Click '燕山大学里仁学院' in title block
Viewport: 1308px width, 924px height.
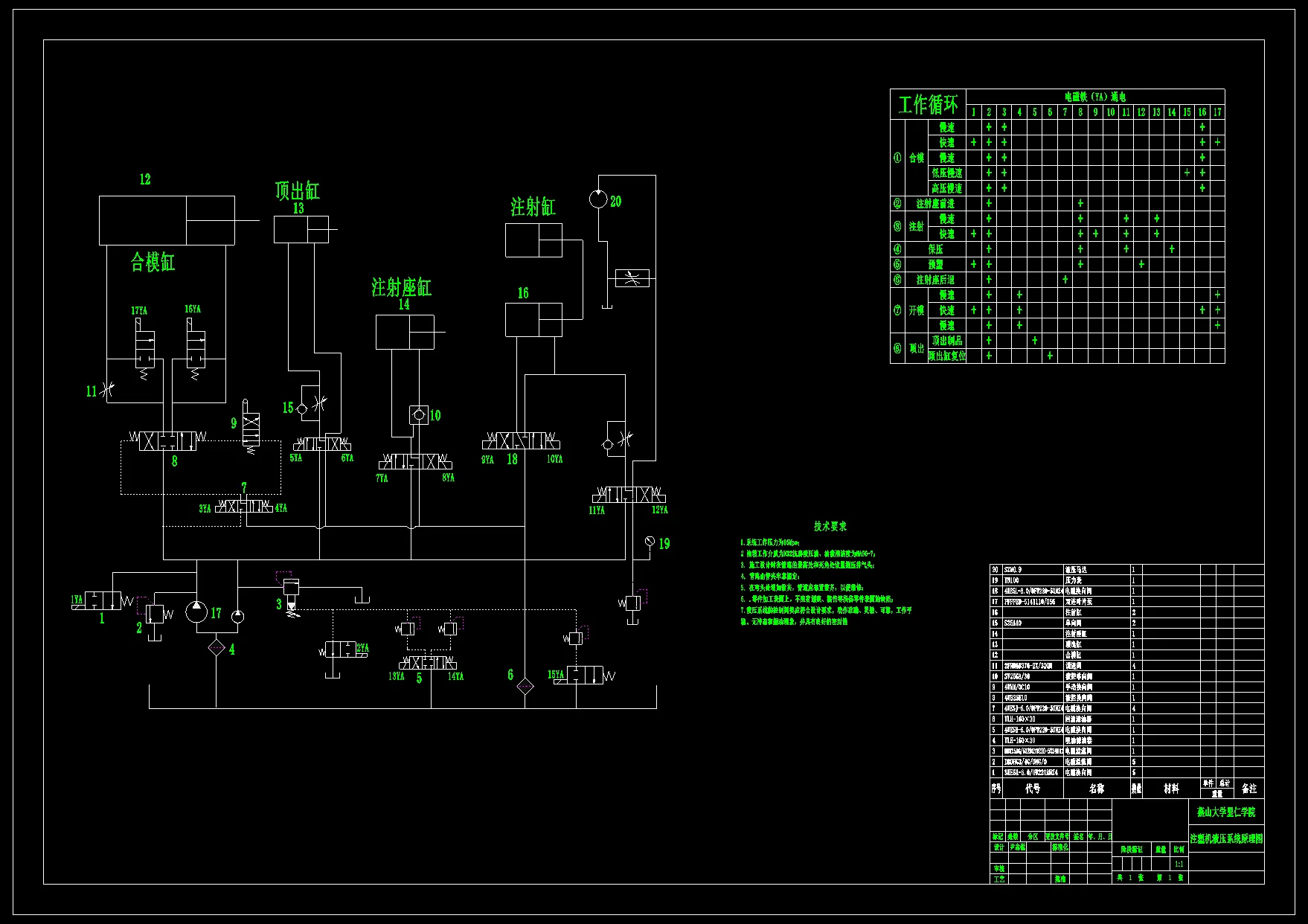[1225, 812]
